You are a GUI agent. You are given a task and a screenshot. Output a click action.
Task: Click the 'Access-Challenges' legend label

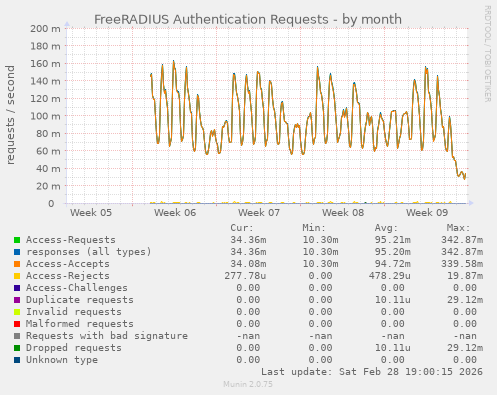[x=77, y=288]
